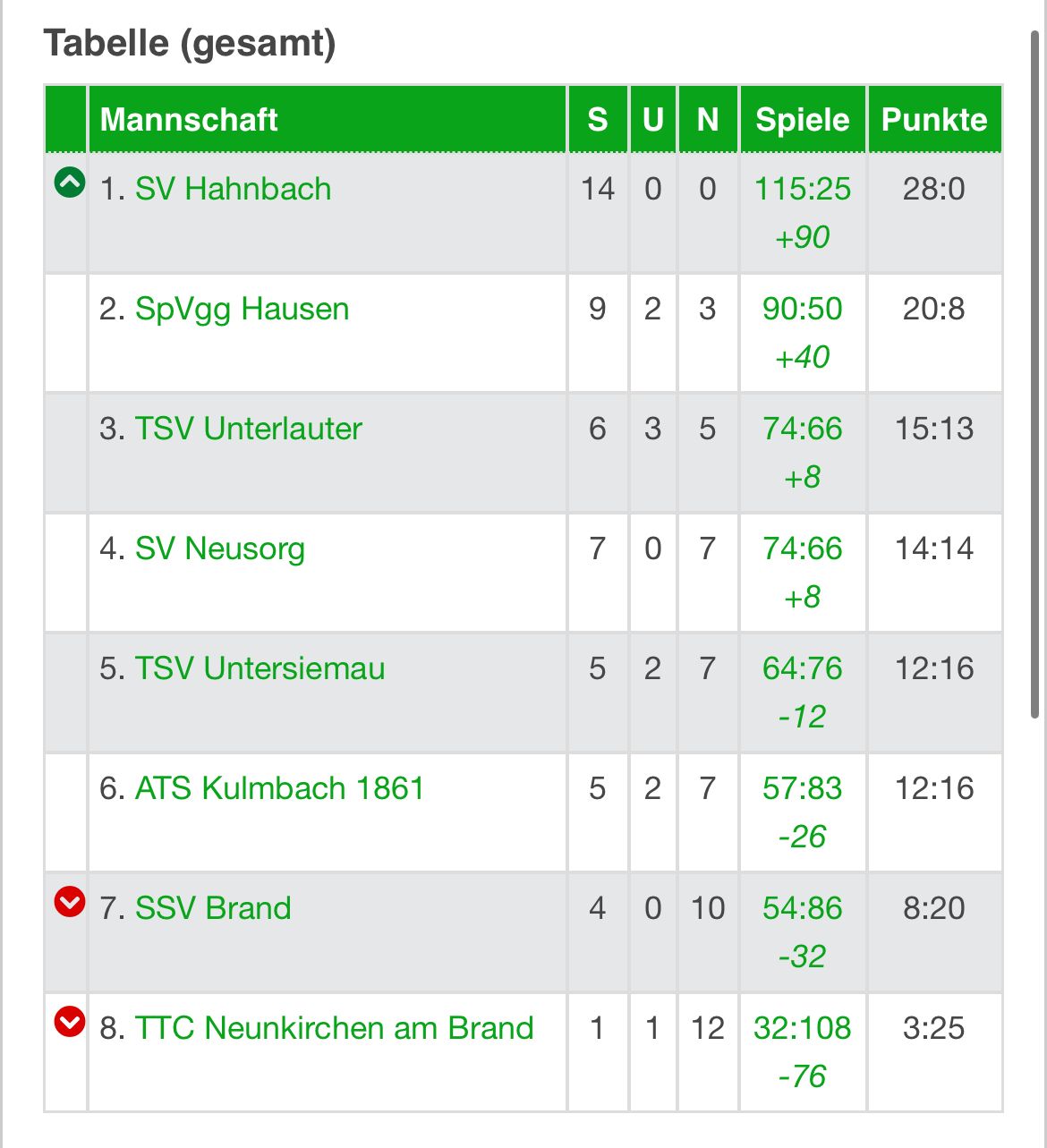Viewport: 1047px width, 1148px height.
Task: Click the Tabelle (gesamt) heading
Action: (190, 43)
